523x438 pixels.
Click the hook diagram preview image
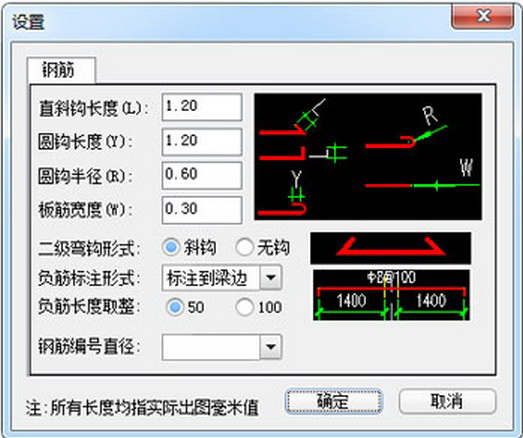point(368,156)
